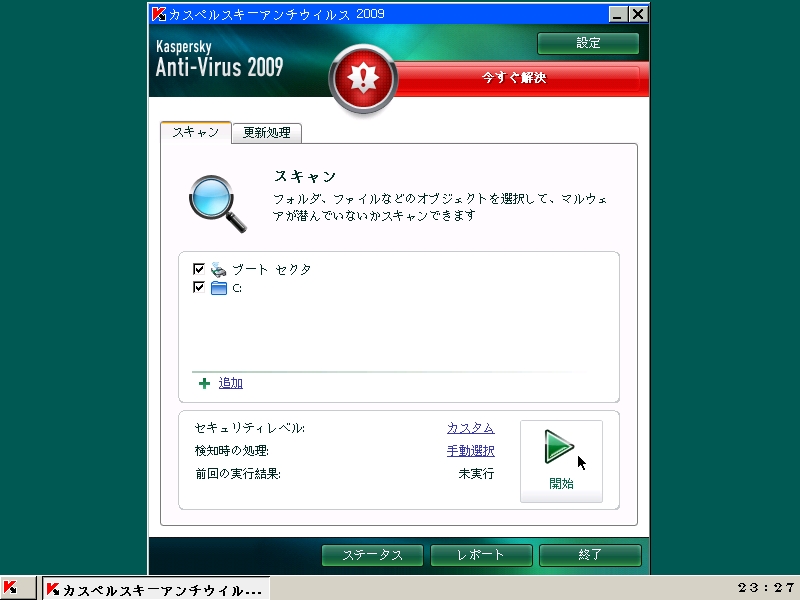
Task: Select the C: list entry text
Action: 237,288
